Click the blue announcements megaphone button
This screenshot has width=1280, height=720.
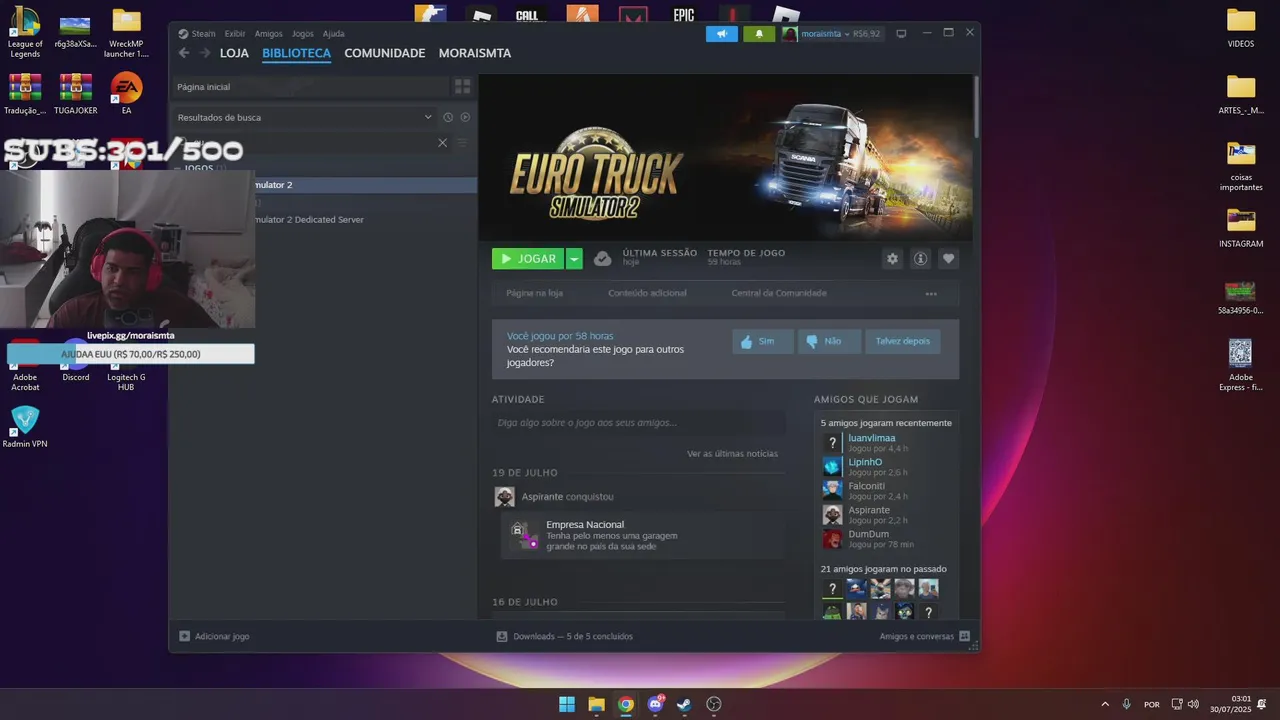722,34
